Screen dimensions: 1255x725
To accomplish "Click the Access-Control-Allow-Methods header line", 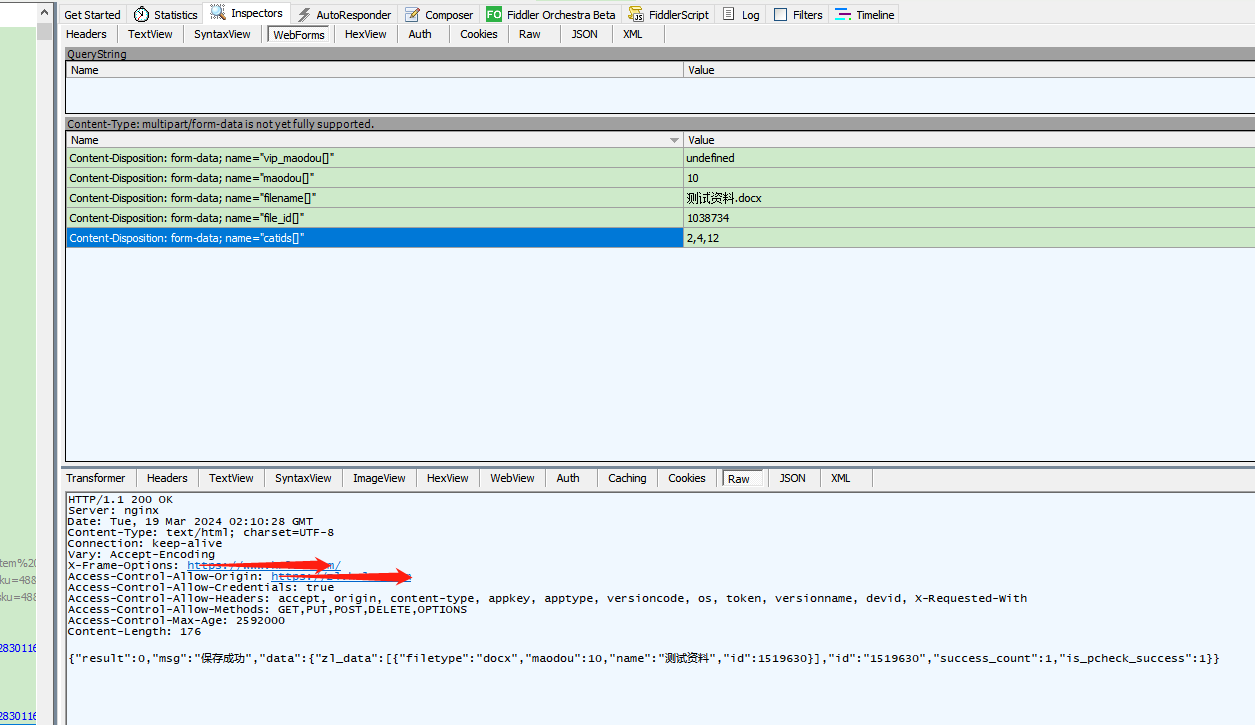I will [x=267, y=609].
